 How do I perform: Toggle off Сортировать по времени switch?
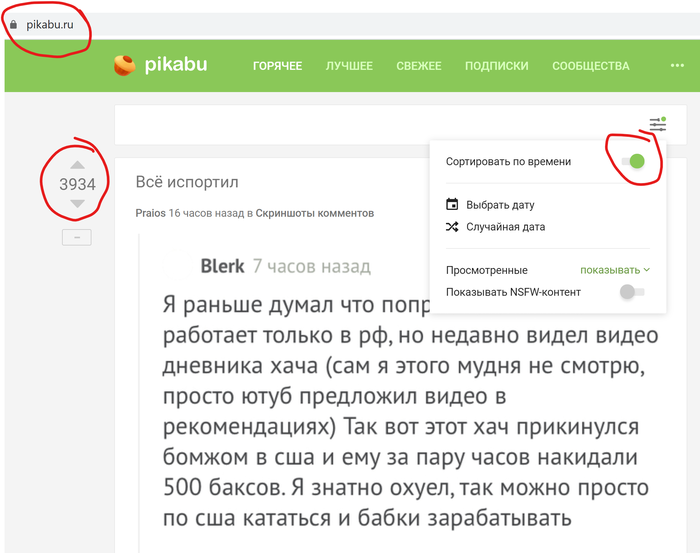(634, 161)
